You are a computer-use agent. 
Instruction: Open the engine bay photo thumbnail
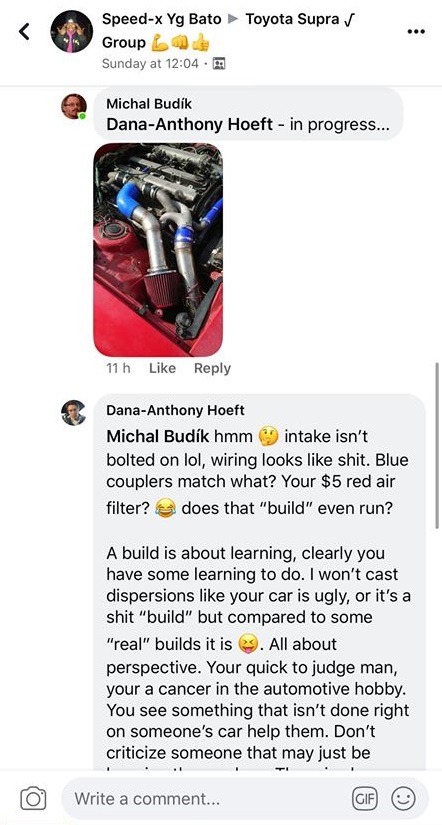[158, 250]
